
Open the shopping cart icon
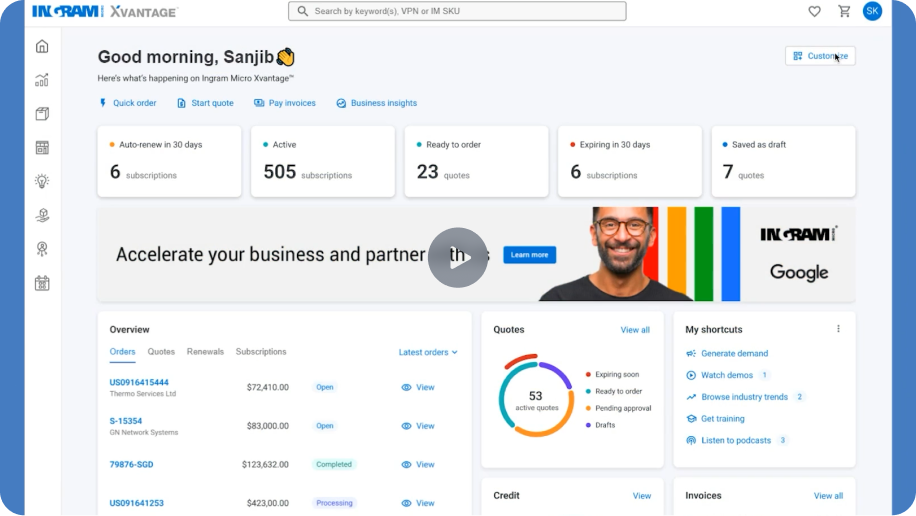coord(844,12)
